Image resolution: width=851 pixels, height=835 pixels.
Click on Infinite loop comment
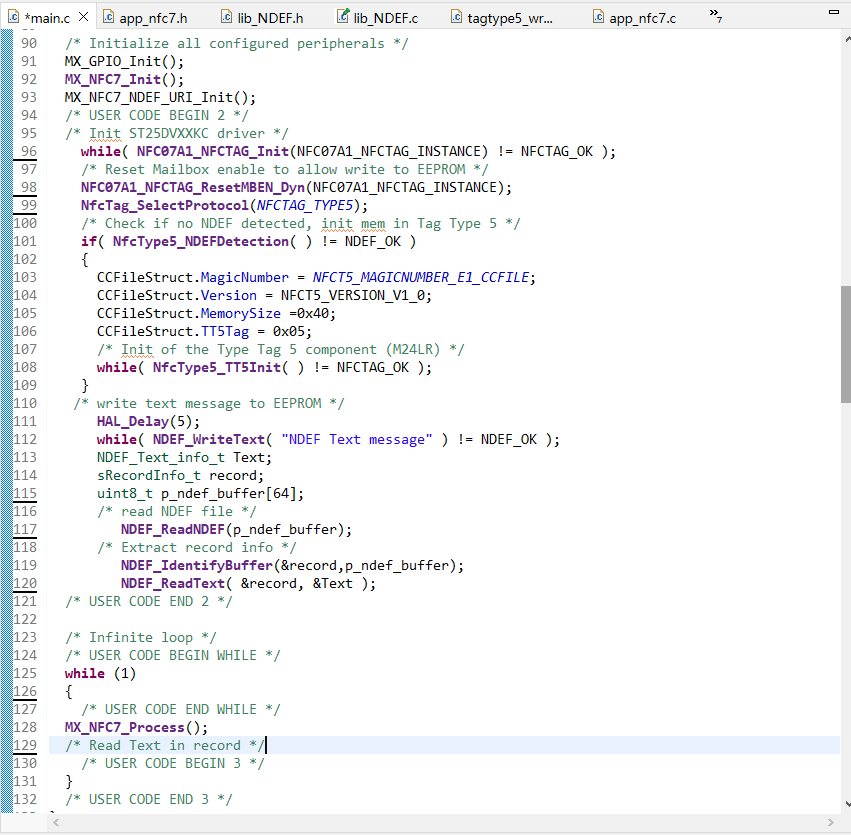(141, 638)
